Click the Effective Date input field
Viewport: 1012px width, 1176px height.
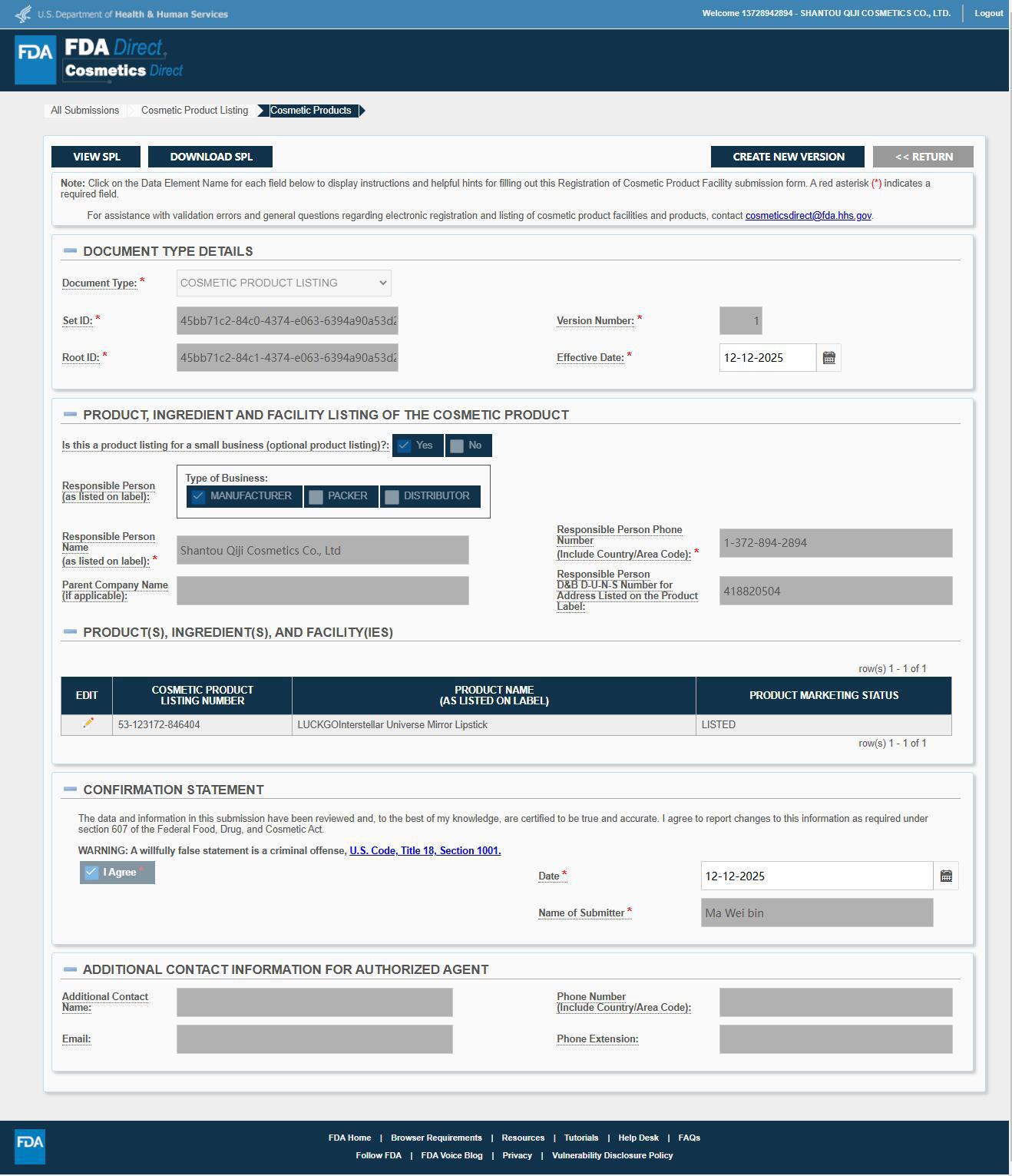coord(768,358)
